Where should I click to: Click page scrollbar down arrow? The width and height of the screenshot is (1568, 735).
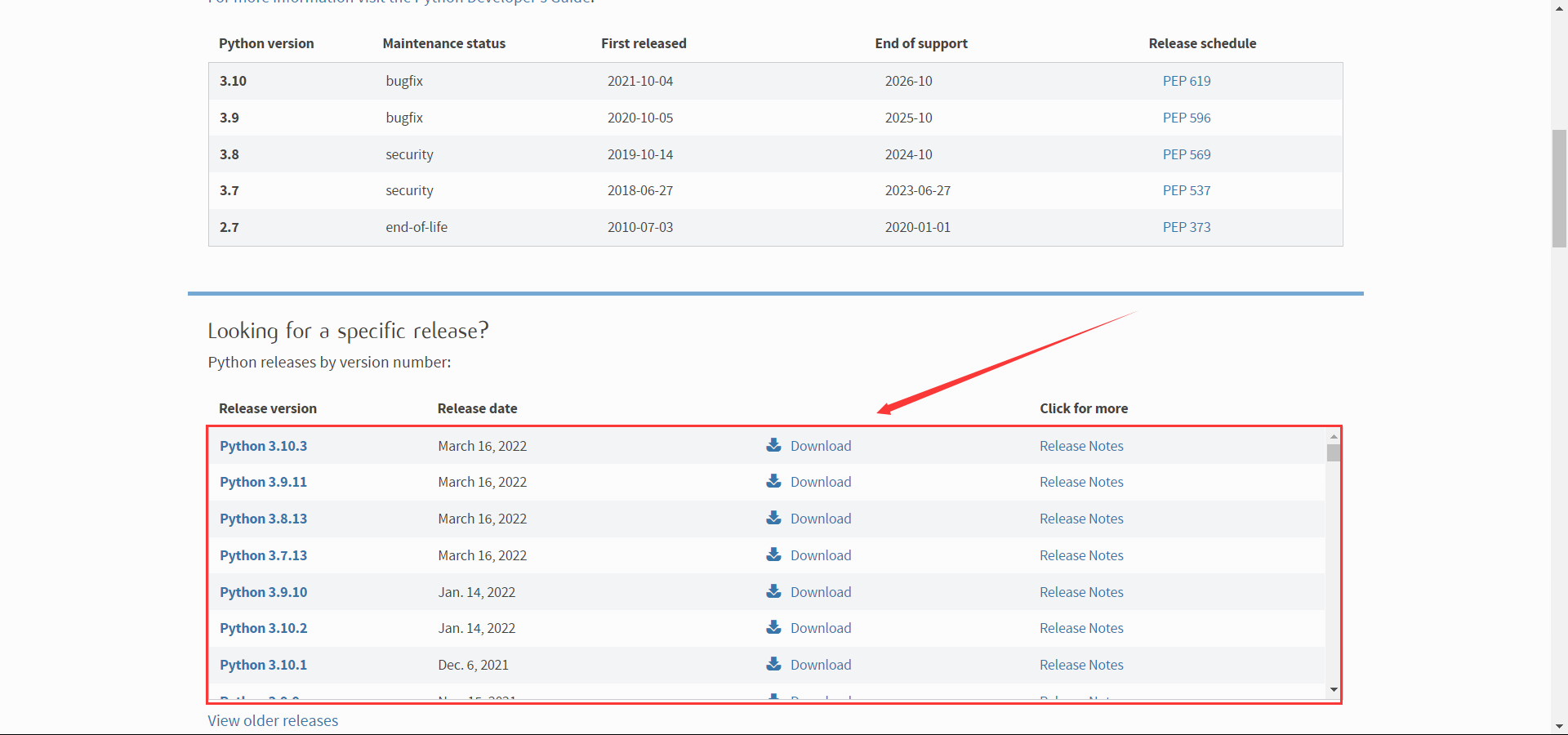pos(1559,726)
